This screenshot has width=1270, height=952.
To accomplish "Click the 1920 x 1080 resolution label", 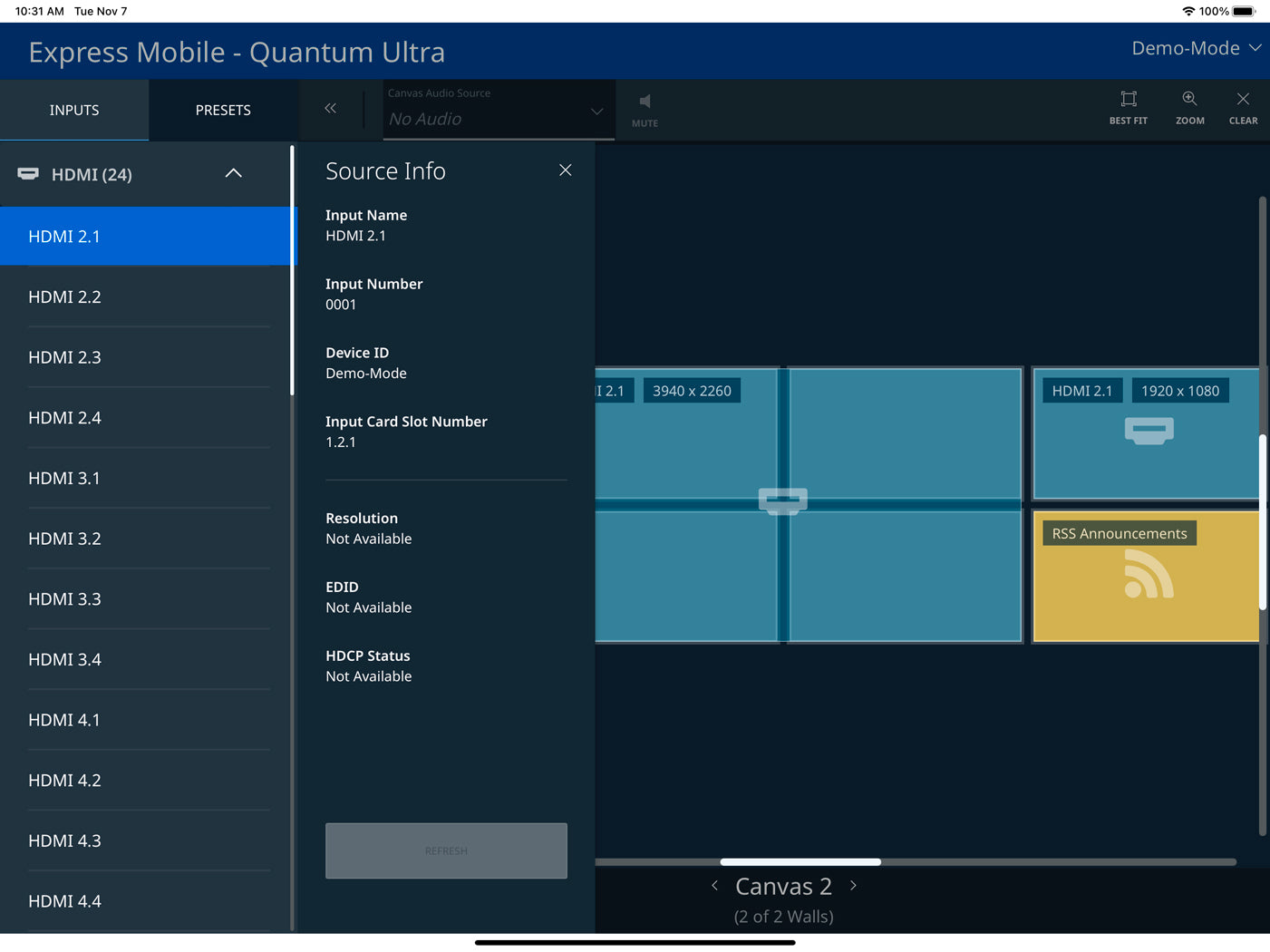I will (1180, 391).
